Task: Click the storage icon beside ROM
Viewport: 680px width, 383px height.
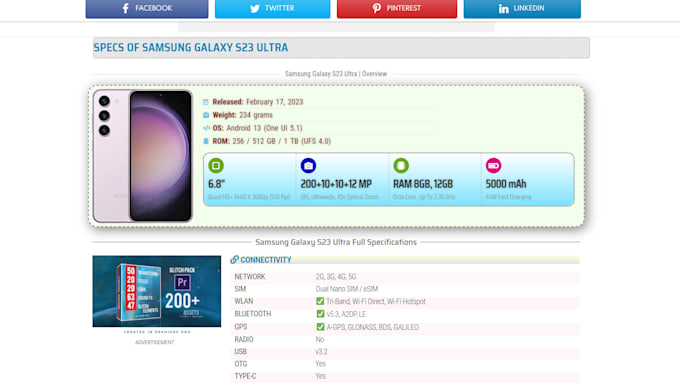Action: pyautogui.click(x=206, y=141)
